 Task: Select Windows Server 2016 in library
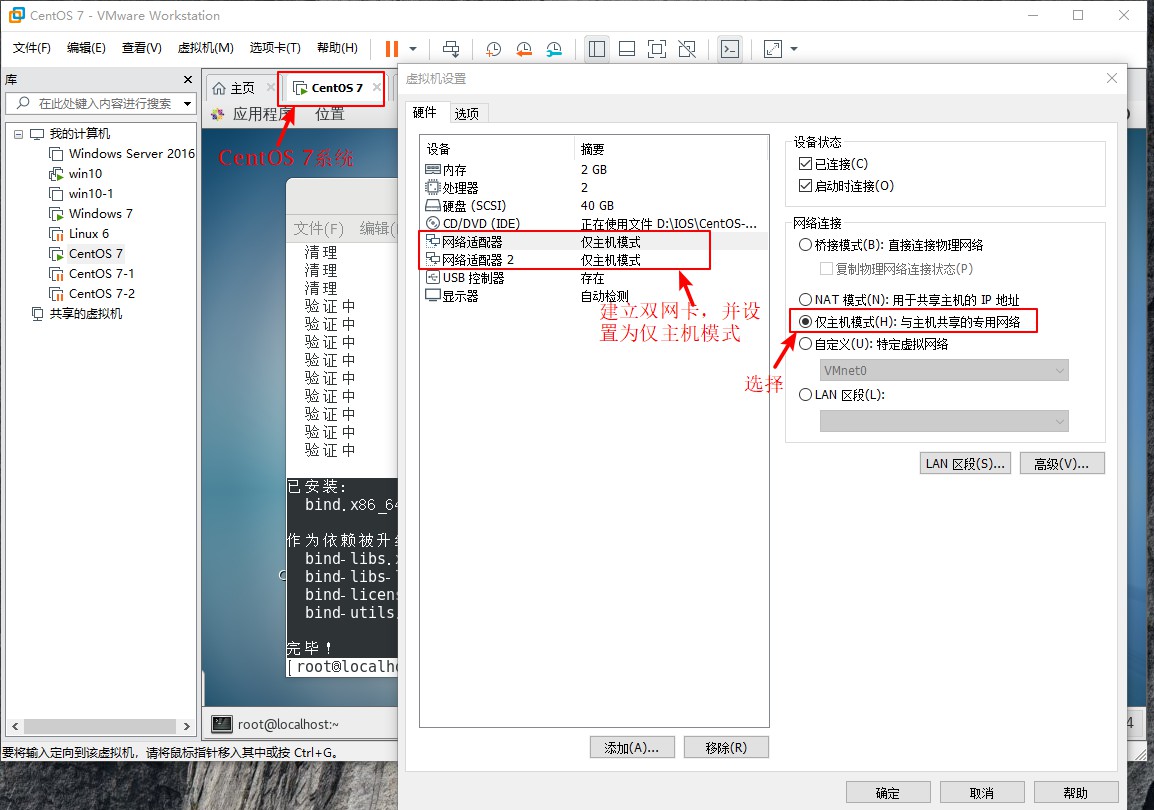click(x=121, y=154)
